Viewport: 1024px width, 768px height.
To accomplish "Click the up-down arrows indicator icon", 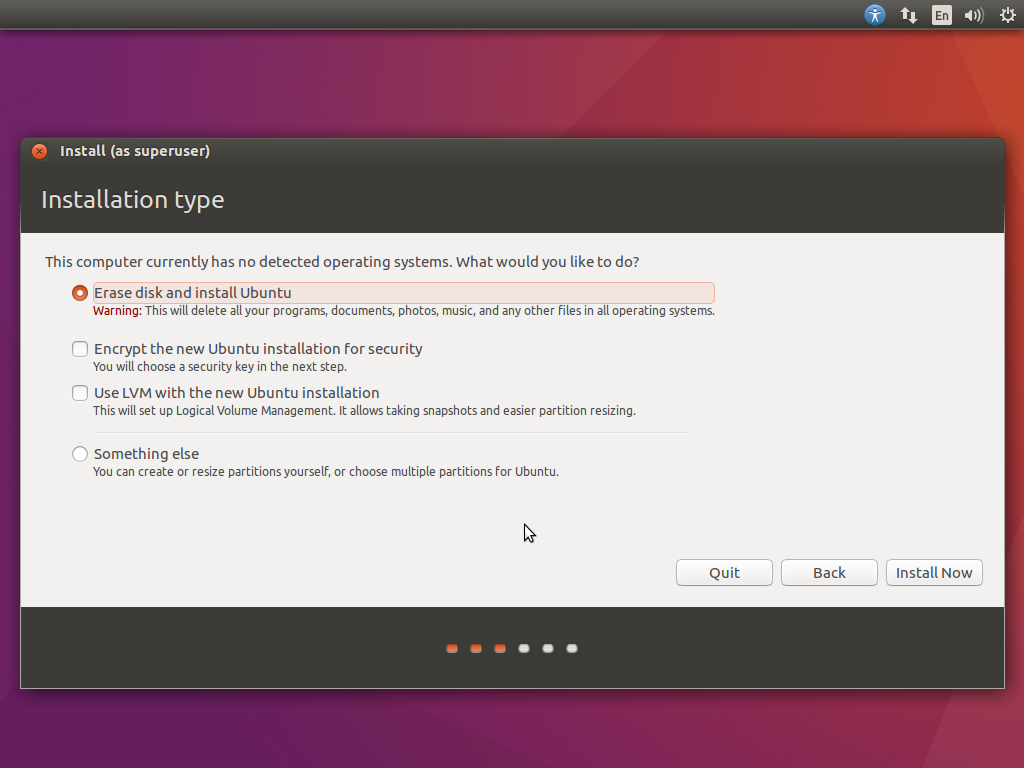I will pyautogui.click(x=908, y=15).
